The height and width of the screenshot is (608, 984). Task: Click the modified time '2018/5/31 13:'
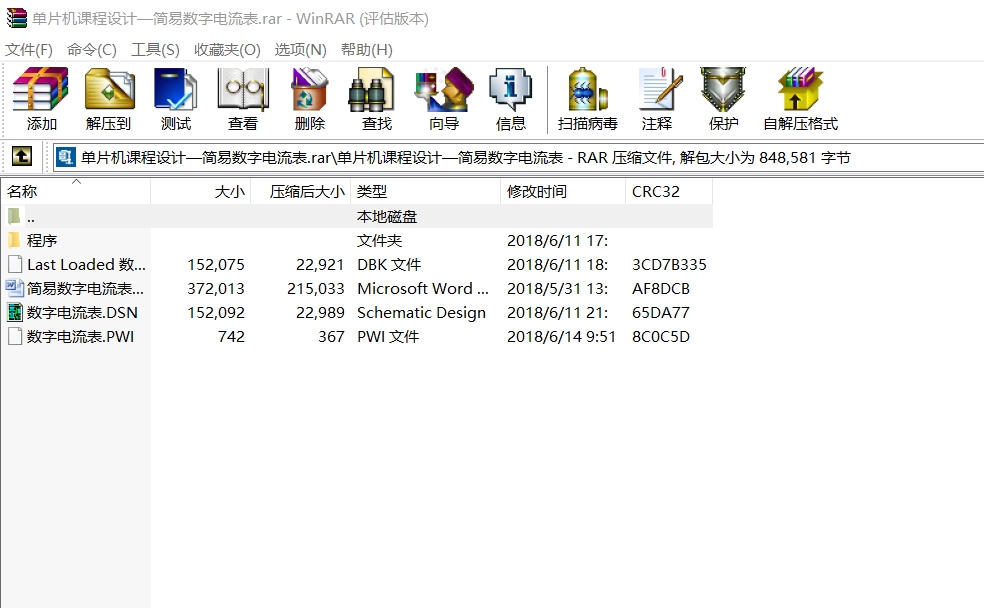(x=557, y=288)
